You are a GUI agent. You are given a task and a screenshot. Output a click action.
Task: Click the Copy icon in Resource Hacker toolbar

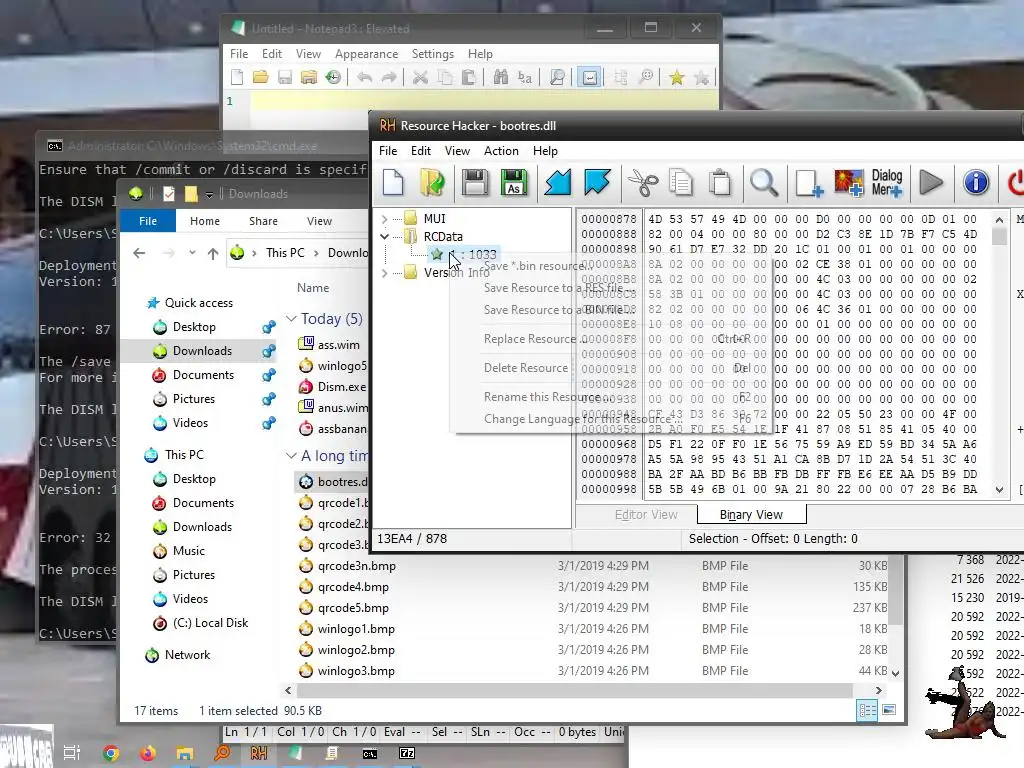(681, 182)
